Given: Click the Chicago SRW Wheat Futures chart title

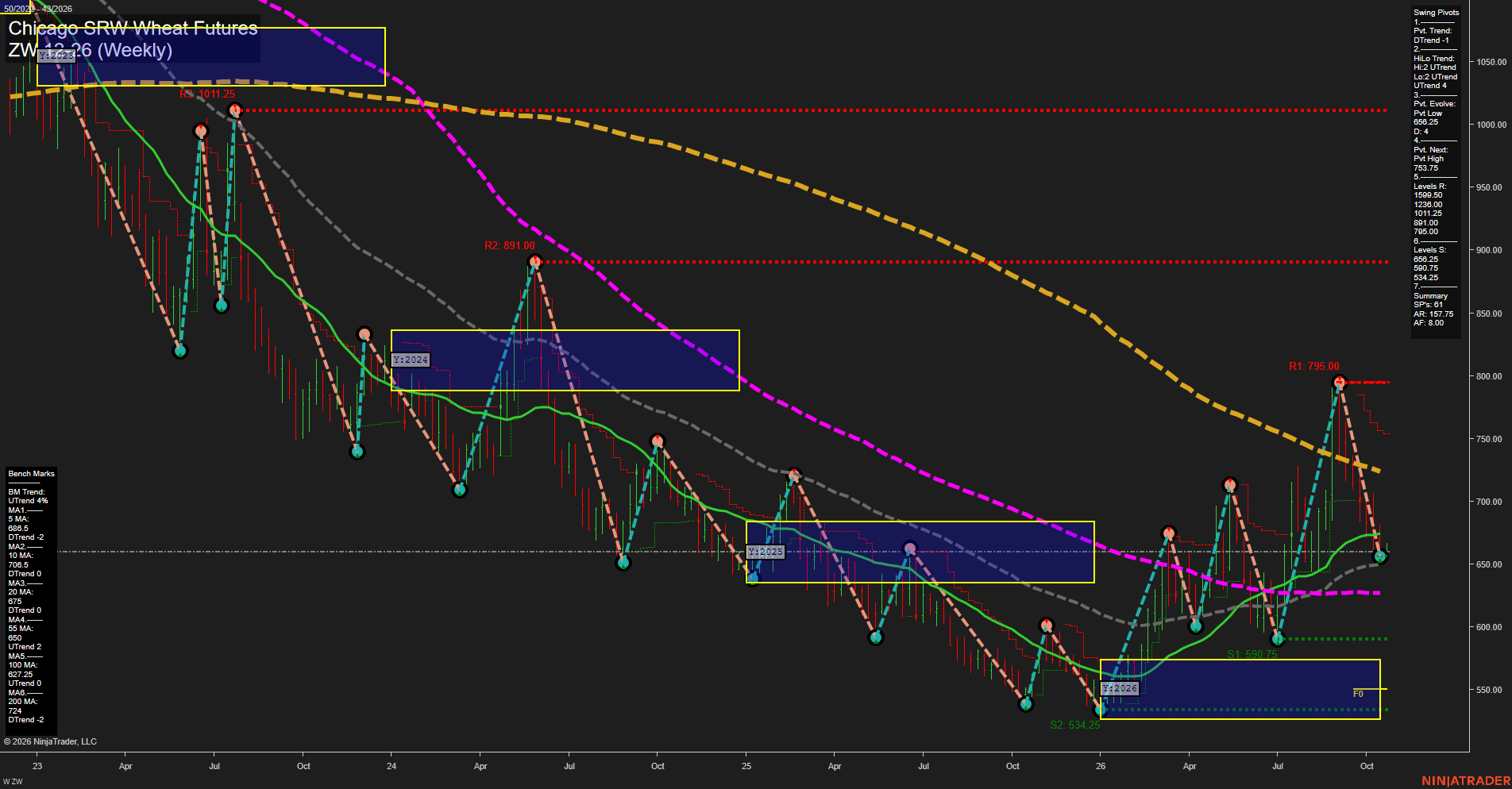Looking at the screenshot, I should pos(133,29).
